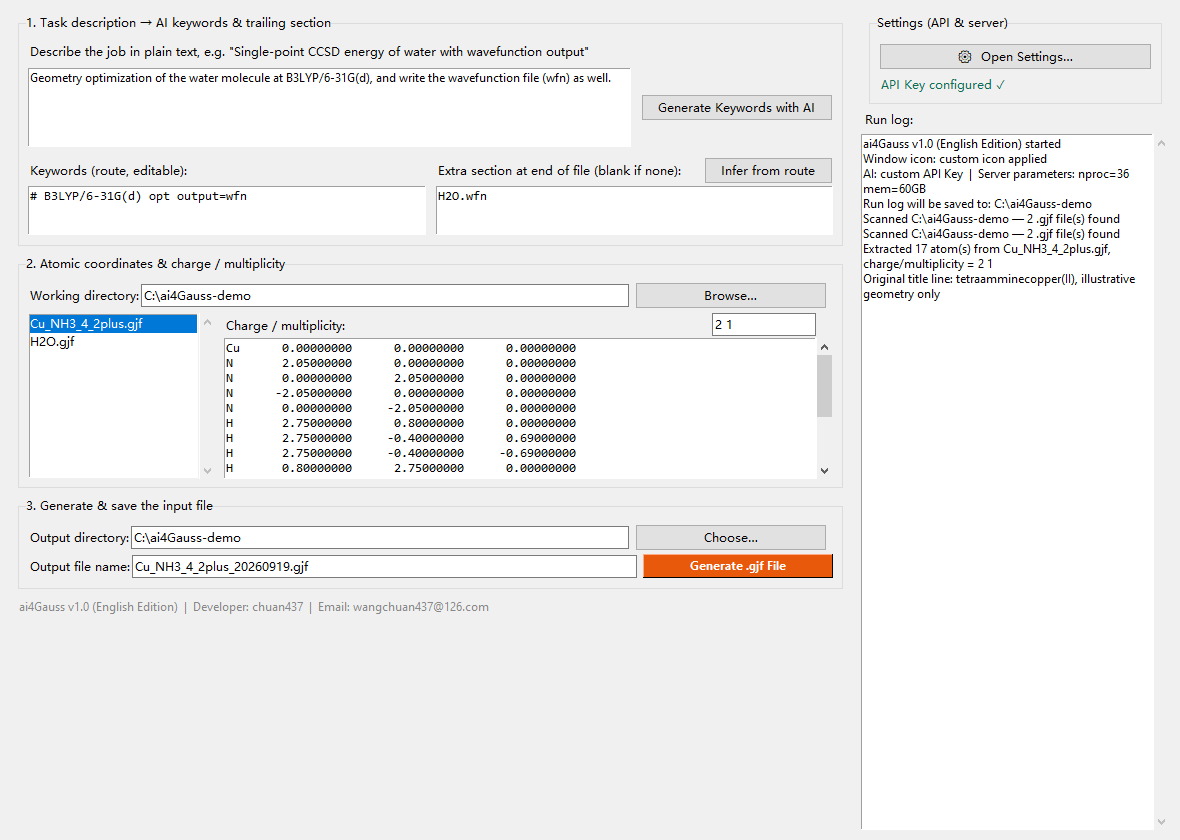Click the 'Keywords (route, editable):' label
Image resolution: width=1180 pixels, height=840 pixels.
point(108,171)
